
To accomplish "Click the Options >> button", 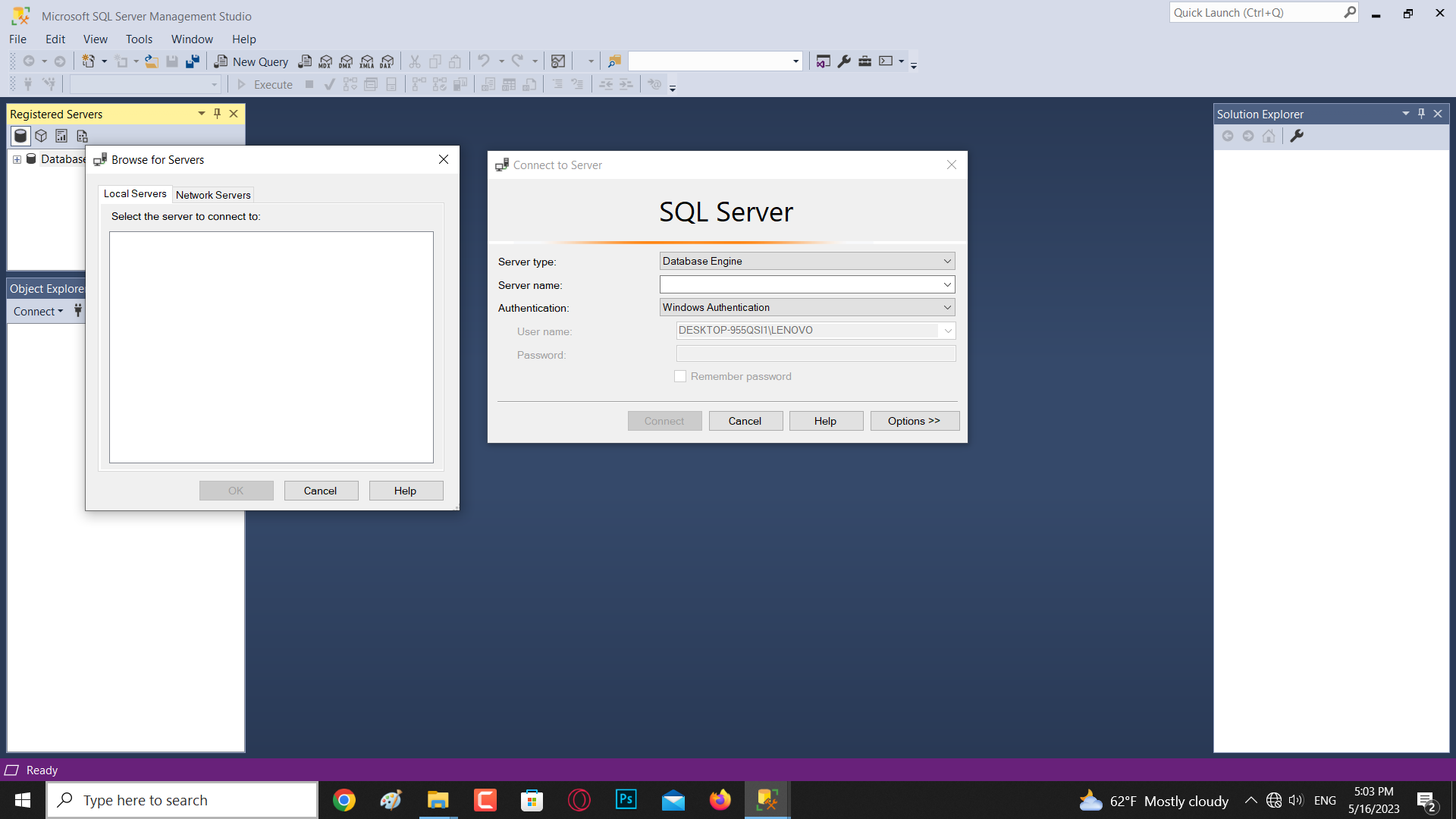I will coord(914,421).
